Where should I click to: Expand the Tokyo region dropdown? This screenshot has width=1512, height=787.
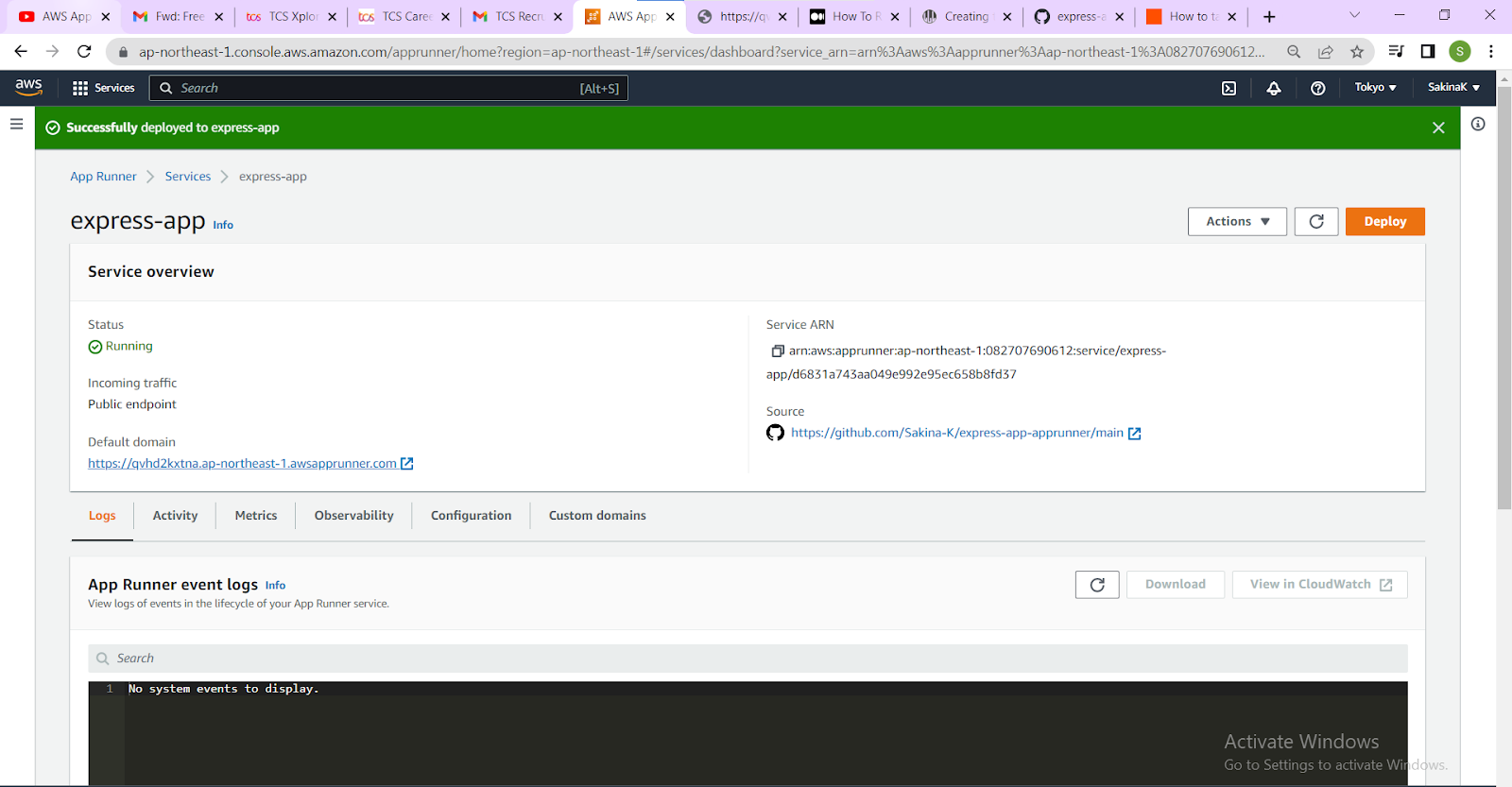coord(1375,87)
